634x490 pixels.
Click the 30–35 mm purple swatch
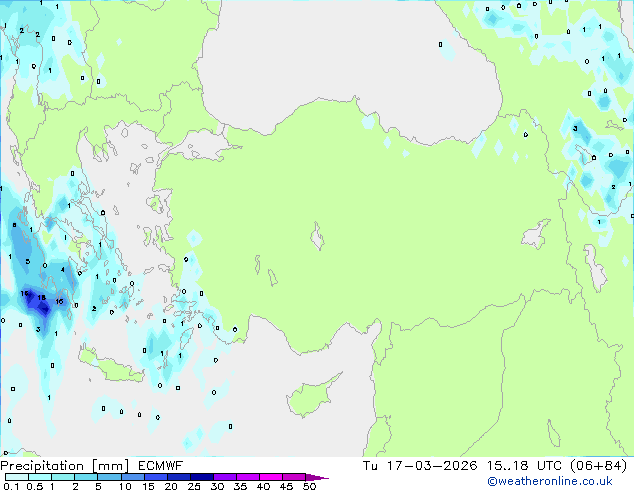[224, 477]
